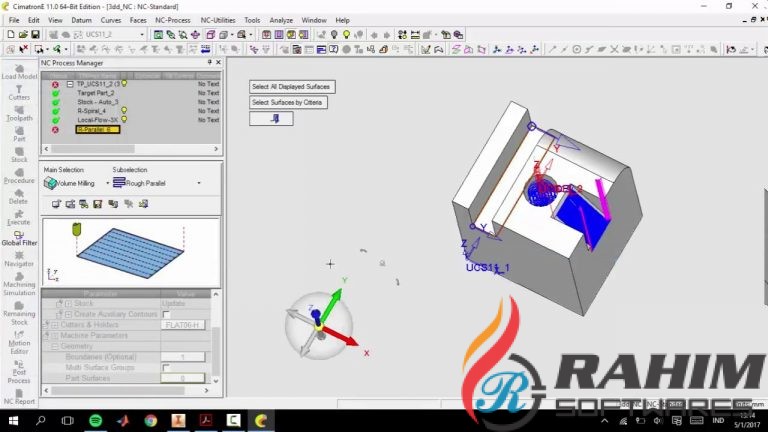Click the Open file toolbar icon

23,34
